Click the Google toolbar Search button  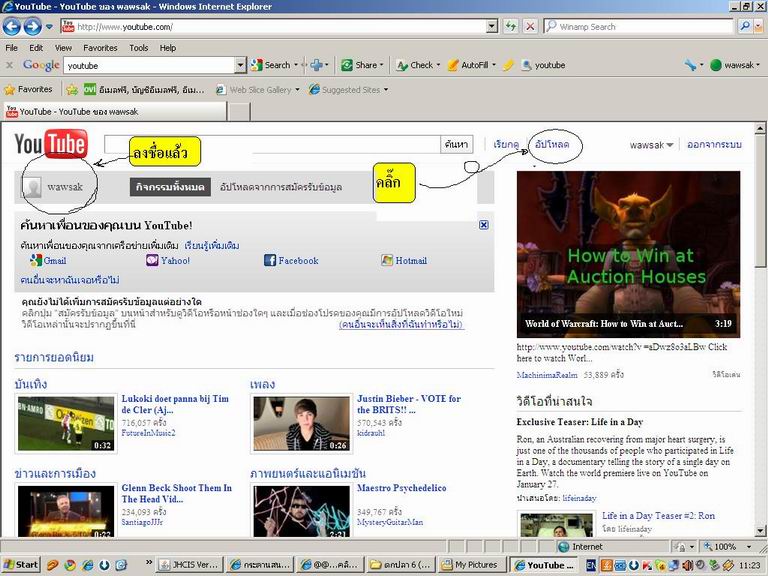pos(272,65)
